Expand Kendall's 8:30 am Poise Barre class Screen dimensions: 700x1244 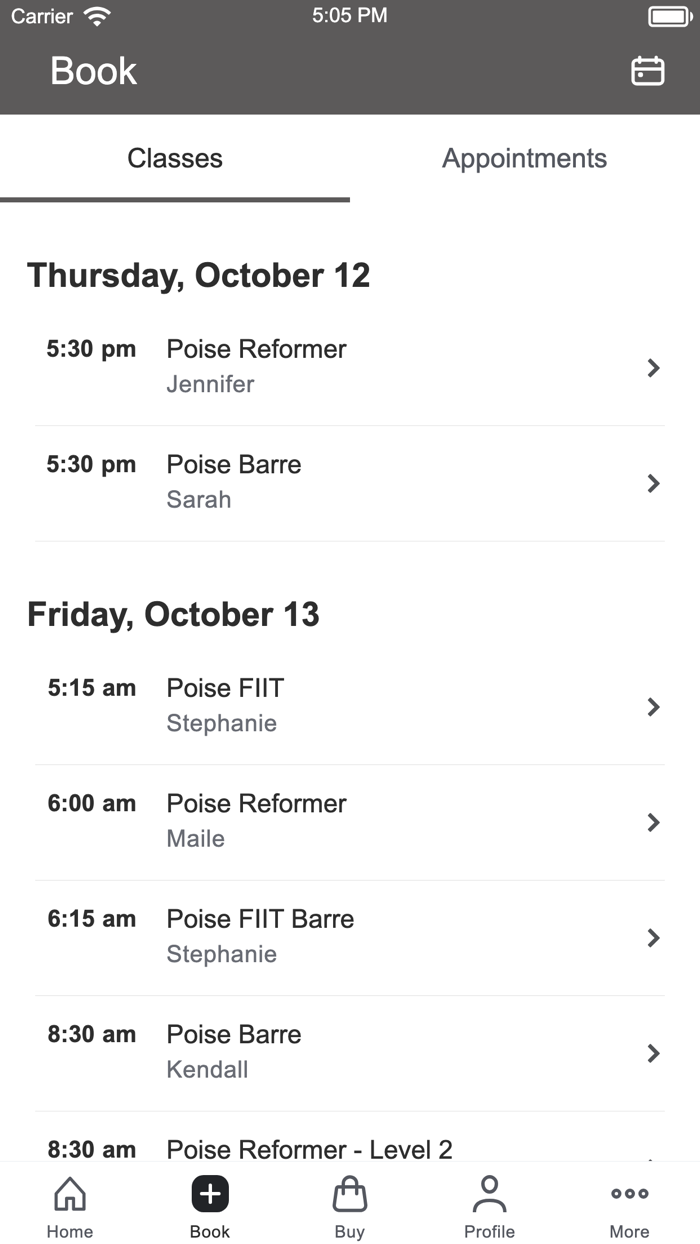(x=654, y=1053)
